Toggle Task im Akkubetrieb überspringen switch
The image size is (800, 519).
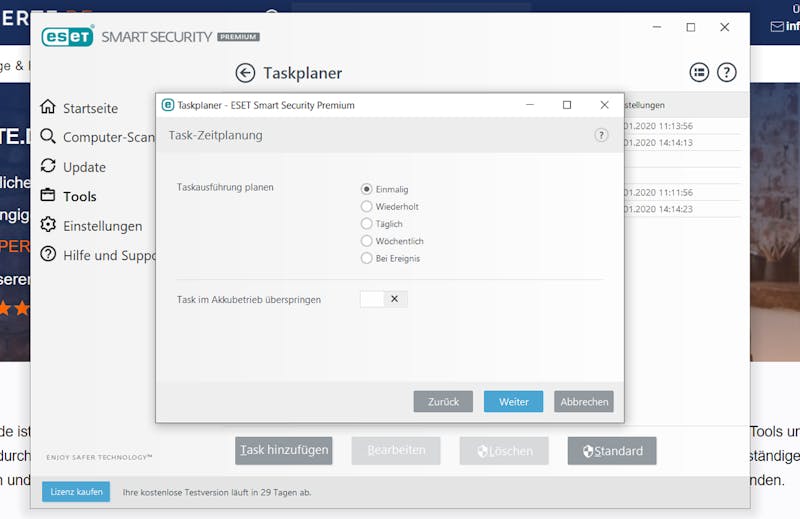pyautogui.click(x=384, y=299)
